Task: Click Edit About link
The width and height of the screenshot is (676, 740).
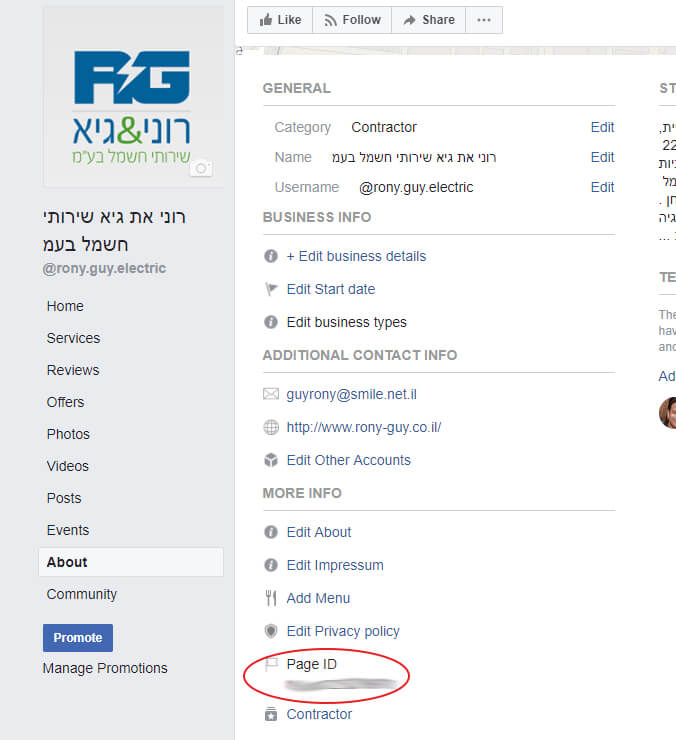Action: point(319,532)
